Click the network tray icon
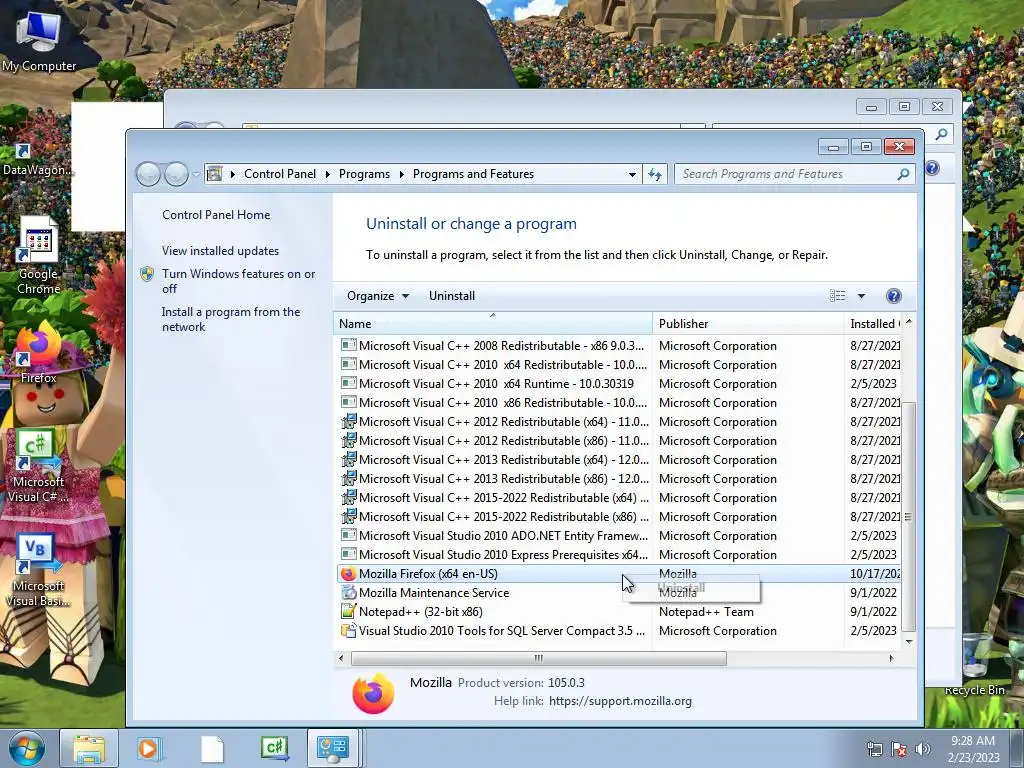1024x768 pixels. click(874, 749)
